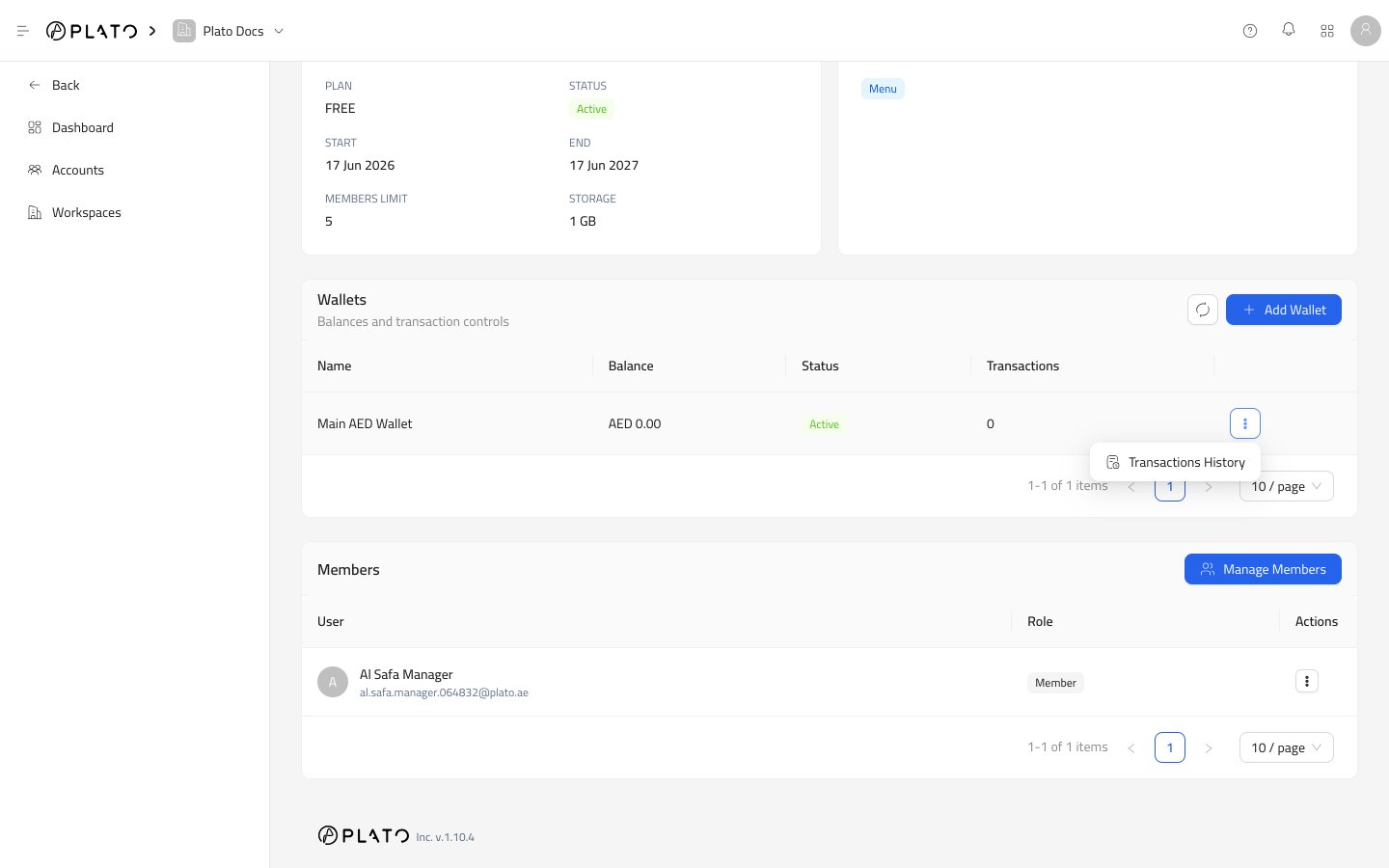The width and height of the screenshot is (1389, 868).
Task: Click the Menu tag
Action: (x=883, y=89)
